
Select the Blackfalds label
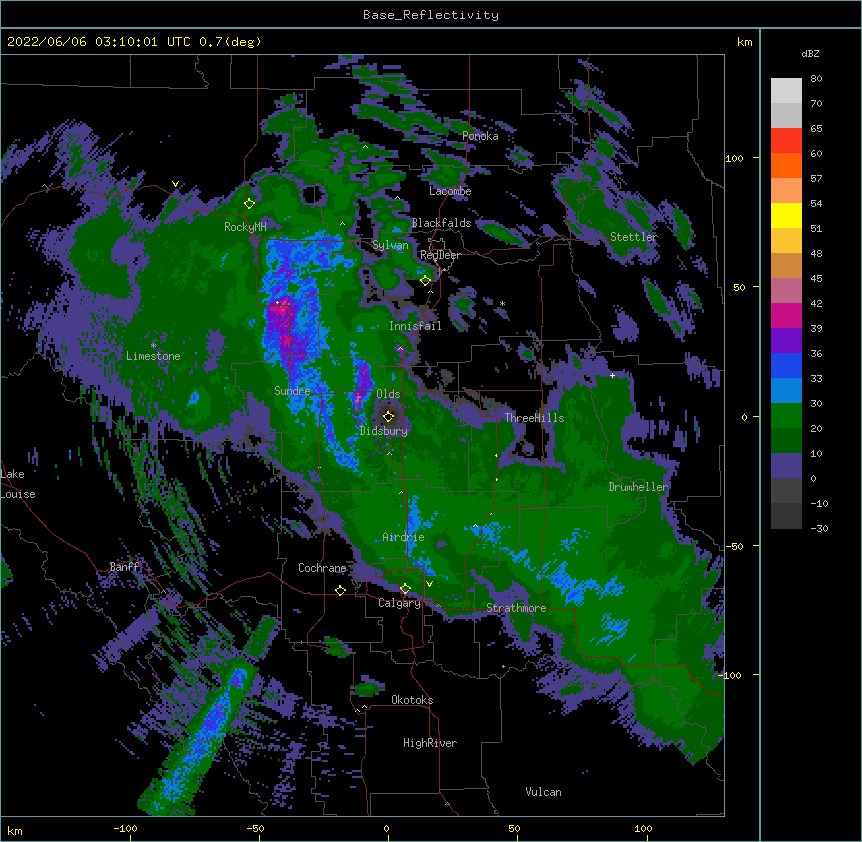pyautogui.click(x=441, y=223)
